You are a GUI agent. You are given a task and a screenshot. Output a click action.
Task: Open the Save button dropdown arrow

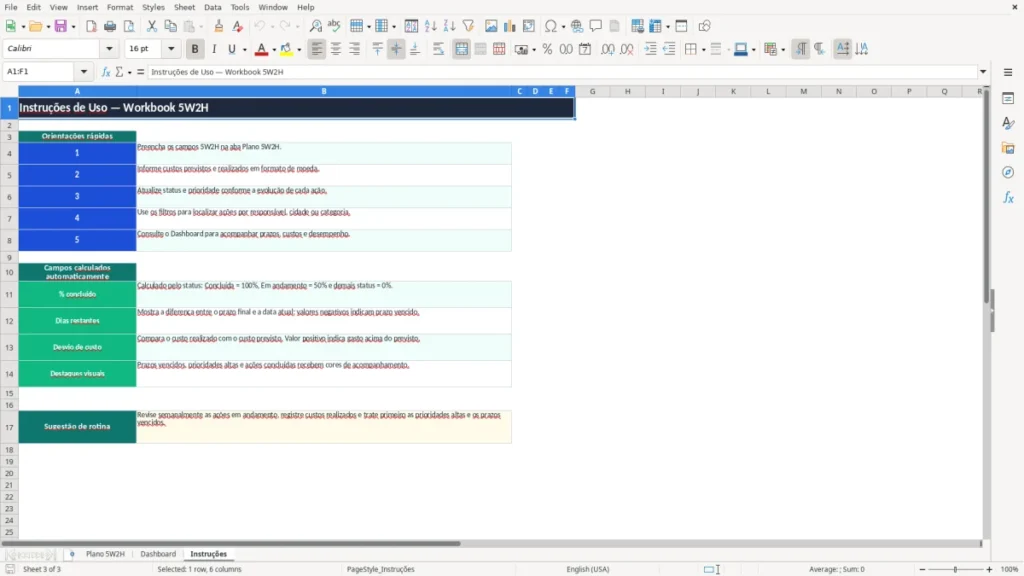(73, 27)
